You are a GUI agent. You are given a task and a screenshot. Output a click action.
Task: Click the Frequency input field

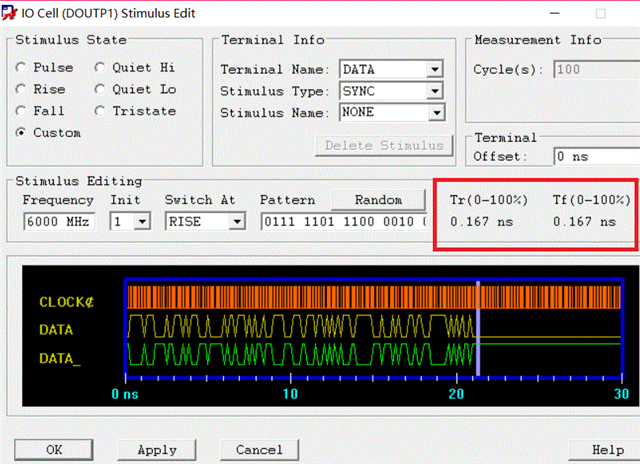57,222
